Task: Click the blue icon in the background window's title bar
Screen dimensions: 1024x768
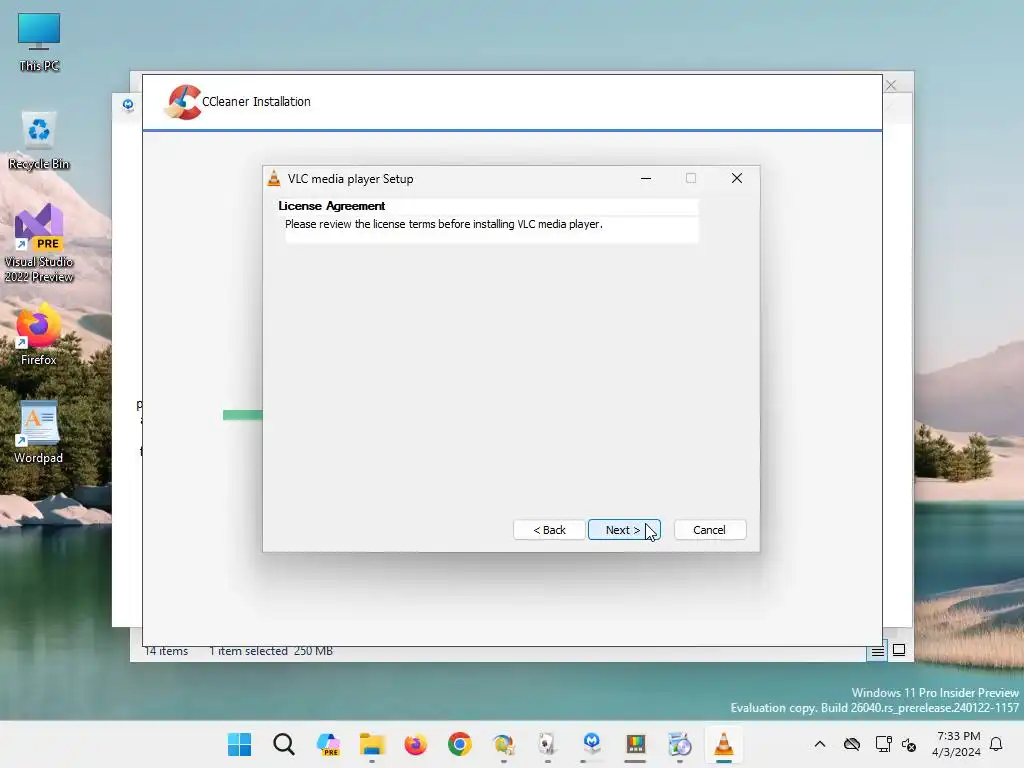Action: [x=128, y=104]
